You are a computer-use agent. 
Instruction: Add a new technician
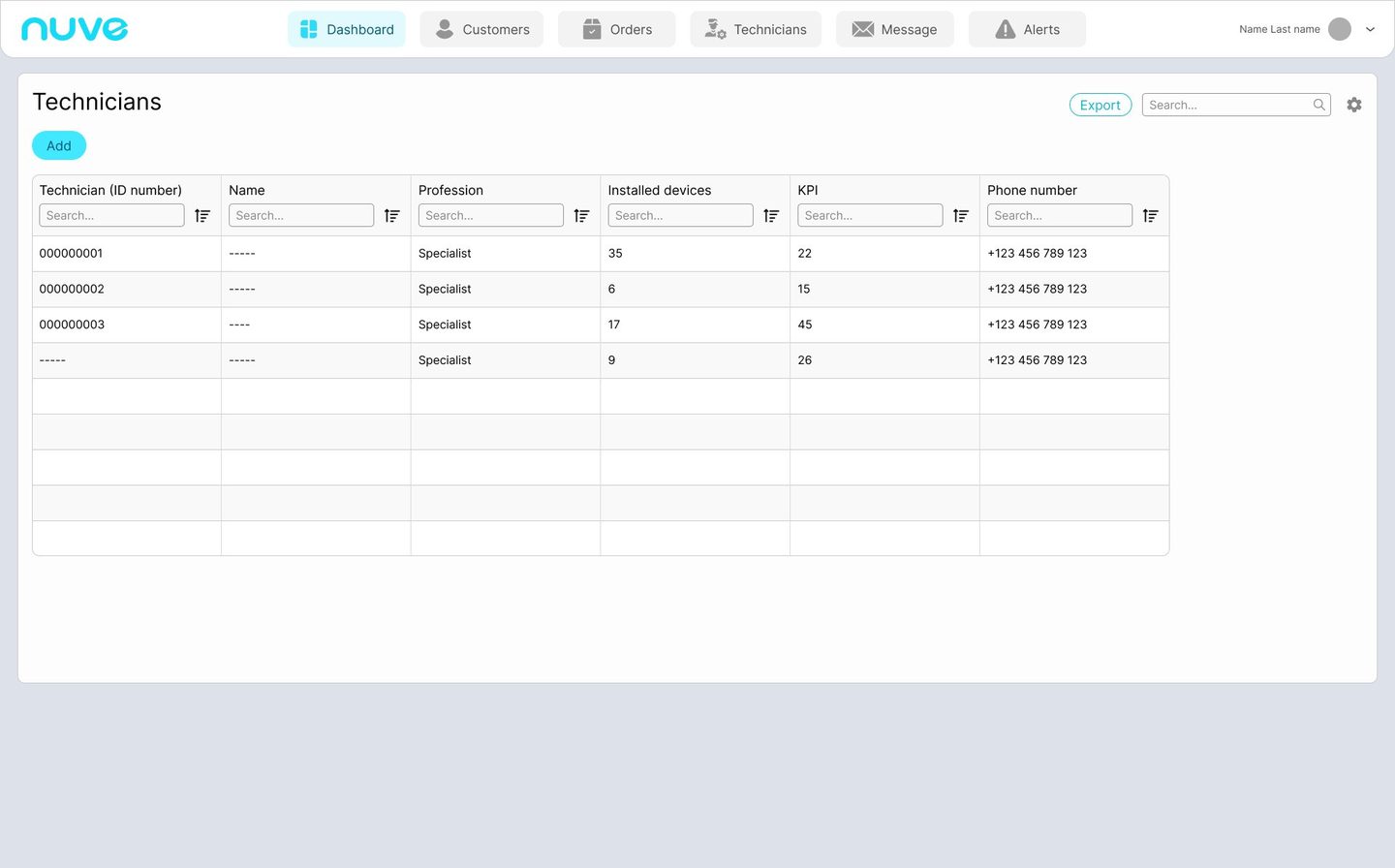click(59, 145)
